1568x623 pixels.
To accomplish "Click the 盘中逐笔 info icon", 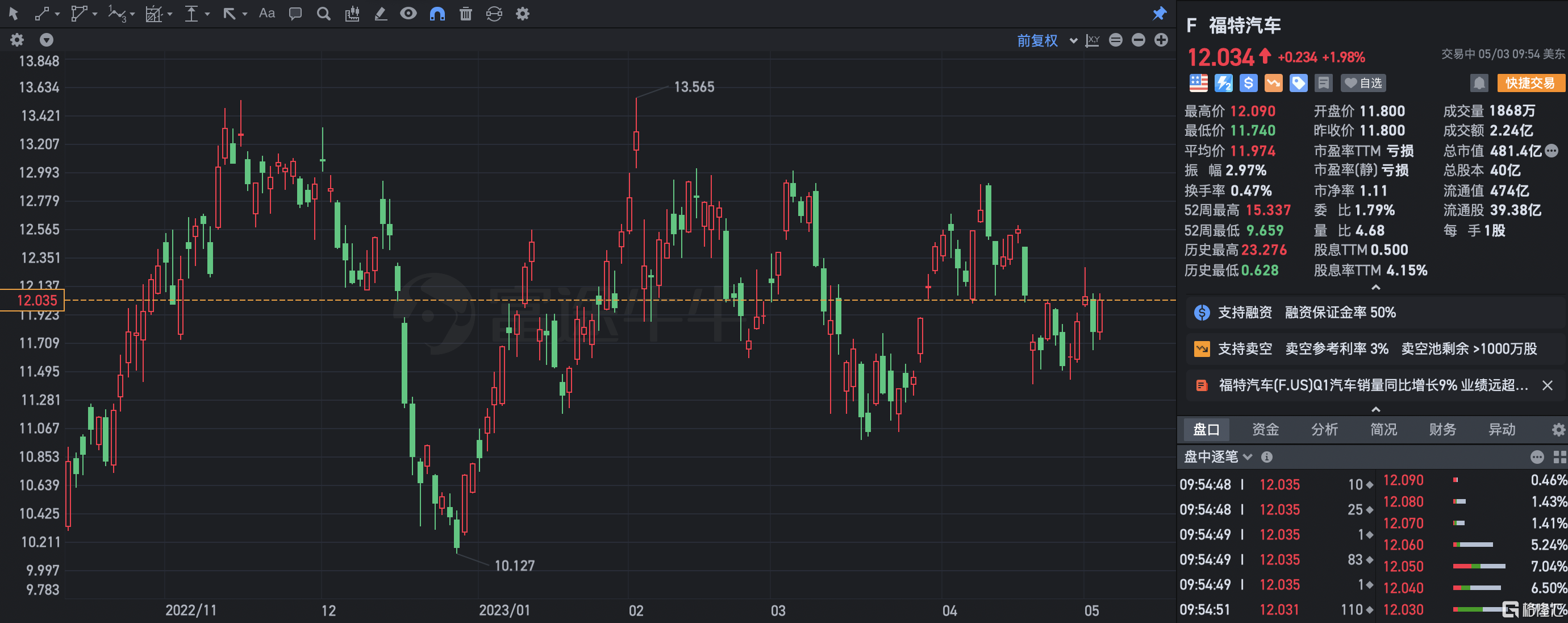I will click(1267, 457).
